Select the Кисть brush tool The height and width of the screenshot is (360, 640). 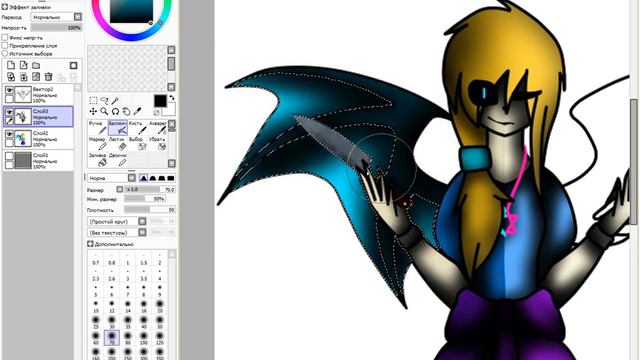click(138, 127)
